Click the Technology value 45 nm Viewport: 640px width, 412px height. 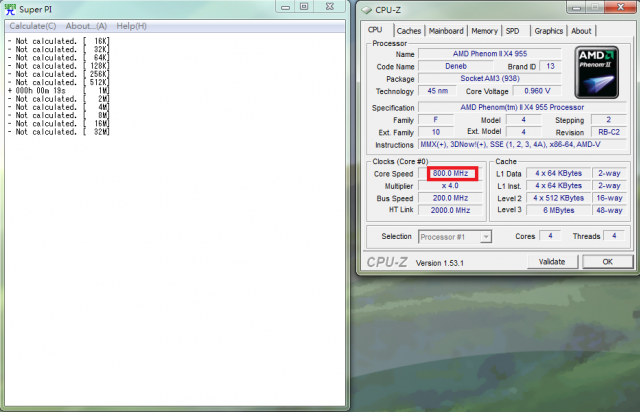pyautogui.click(x=438, y=91)
